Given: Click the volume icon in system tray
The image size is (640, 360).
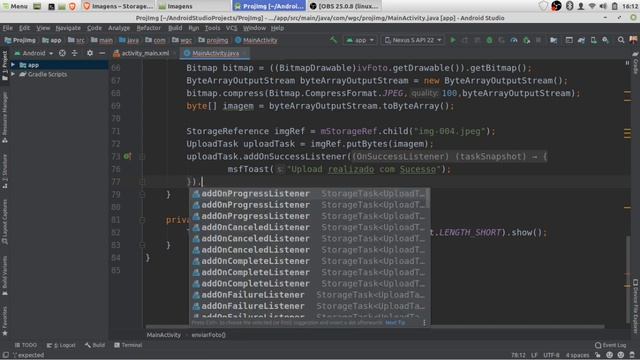Looking at the screenshot, I should click(x=603, y=6).
